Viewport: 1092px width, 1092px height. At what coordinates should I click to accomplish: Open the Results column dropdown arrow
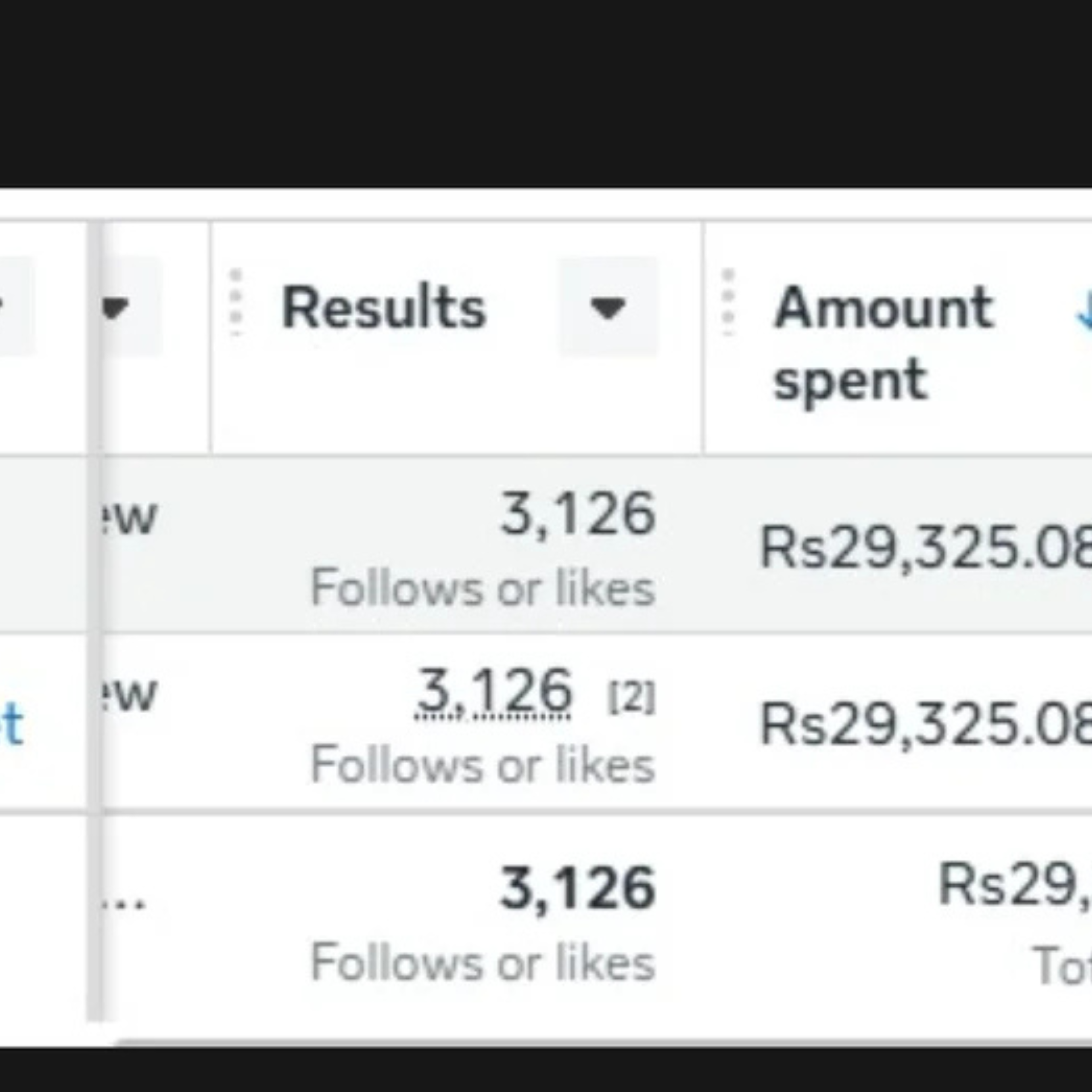tap(608, 306)
